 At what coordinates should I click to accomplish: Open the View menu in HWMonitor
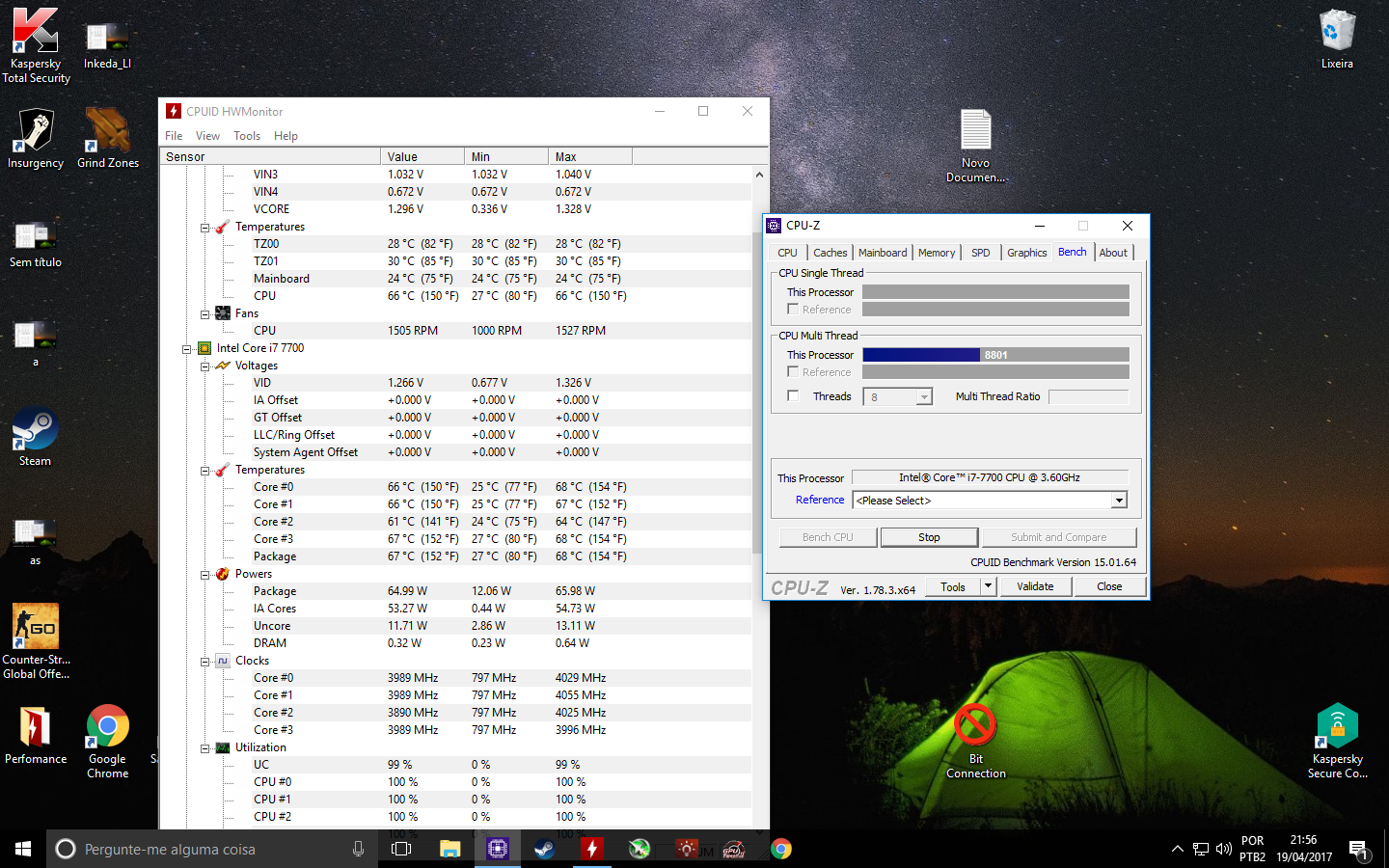pos(207,136)
